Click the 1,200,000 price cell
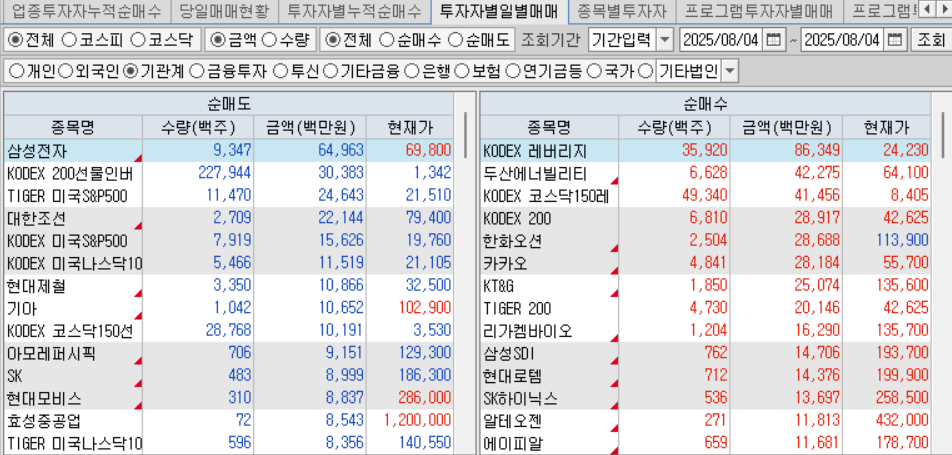The width and height of the screenshot is (952, 455). 409,420
